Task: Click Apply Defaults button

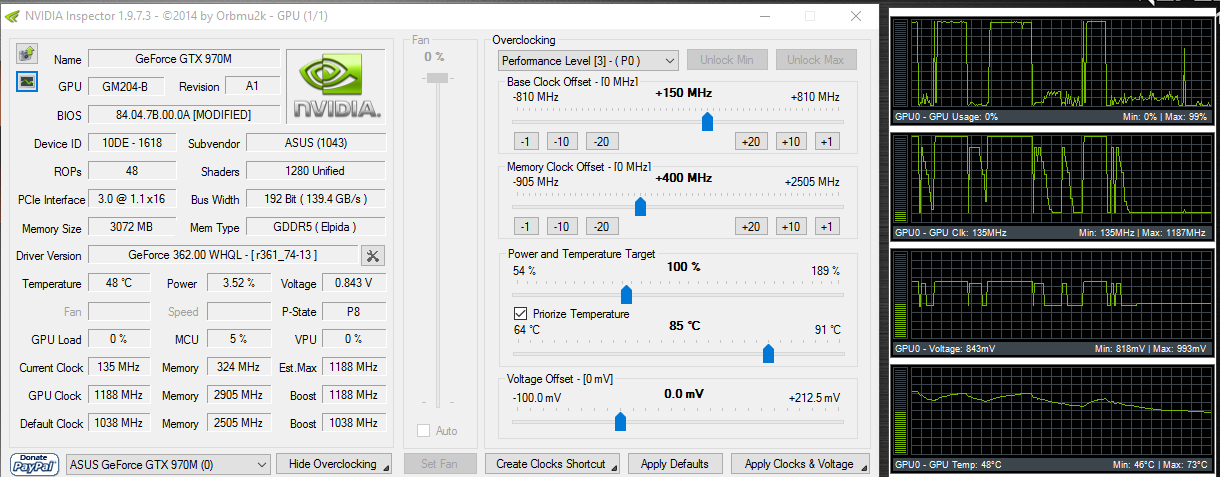Action: [675, 464]
